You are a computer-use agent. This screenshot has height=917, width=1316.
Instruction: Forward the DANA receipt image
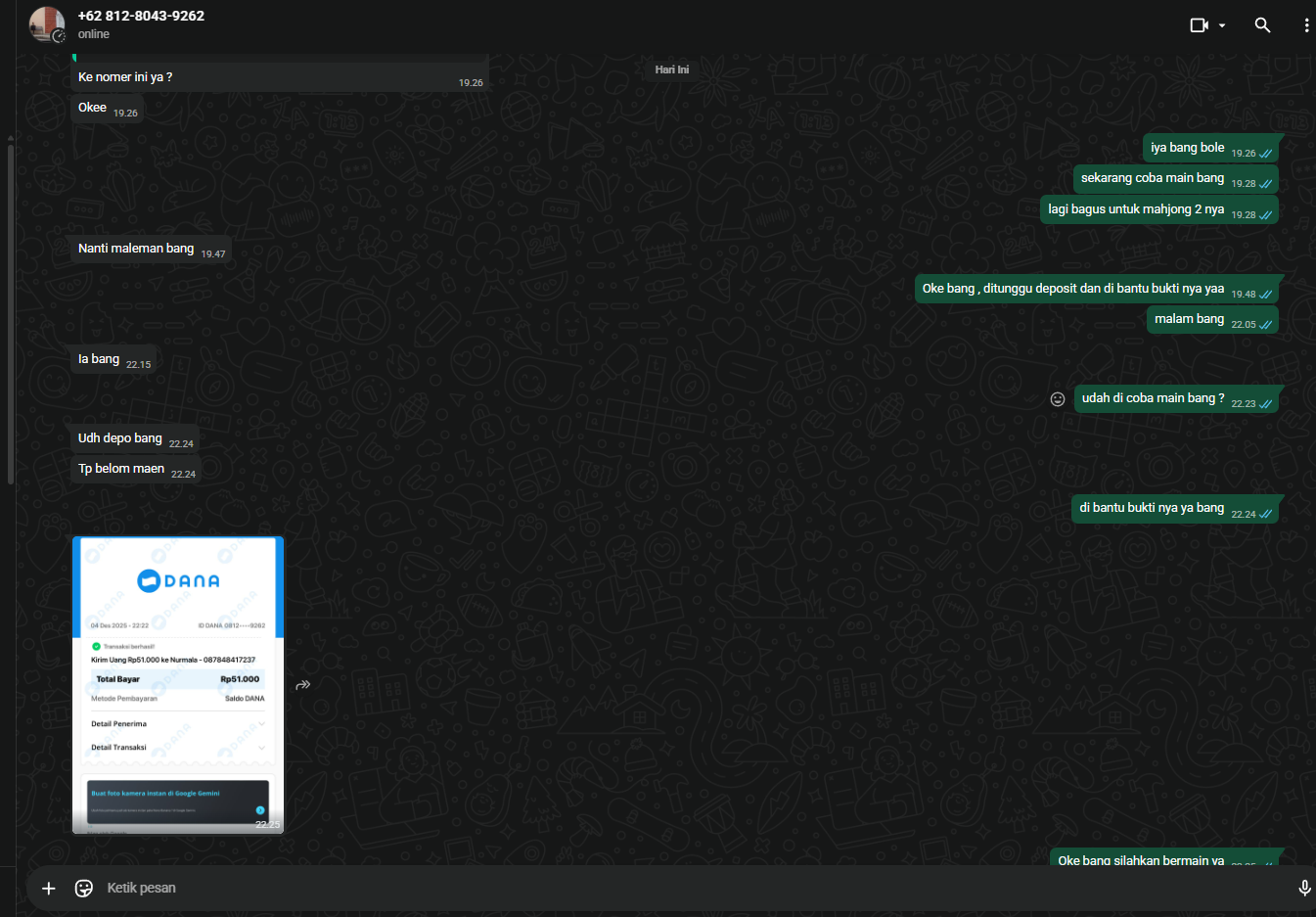click(x=303, y=685)
